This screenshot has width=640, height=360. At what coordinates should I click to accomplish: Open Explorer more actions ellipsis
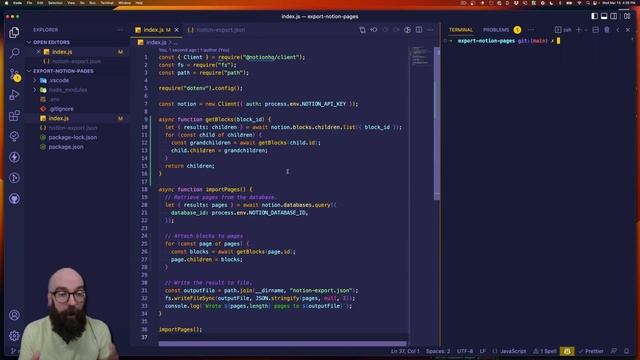(x=120, y=30)
